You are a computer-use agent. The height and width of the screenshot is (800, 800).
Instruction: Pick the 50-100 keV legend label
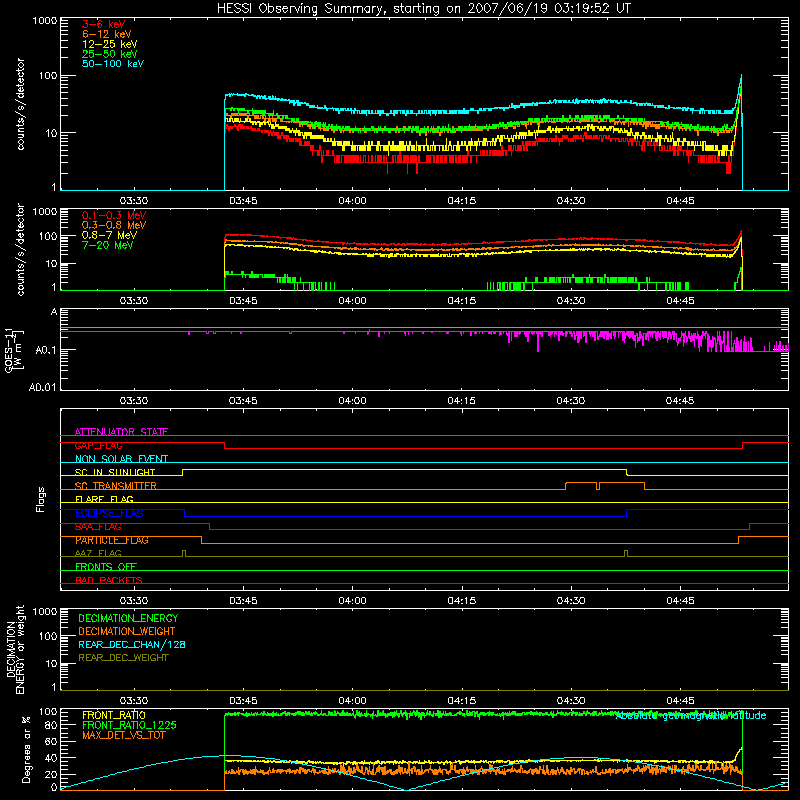pos(113,64)
